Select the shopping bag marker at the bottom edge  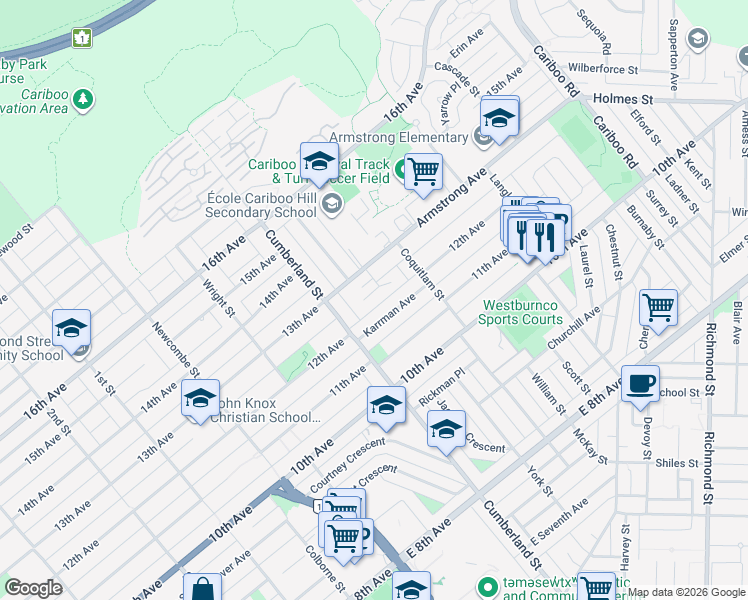coord(202,587)
